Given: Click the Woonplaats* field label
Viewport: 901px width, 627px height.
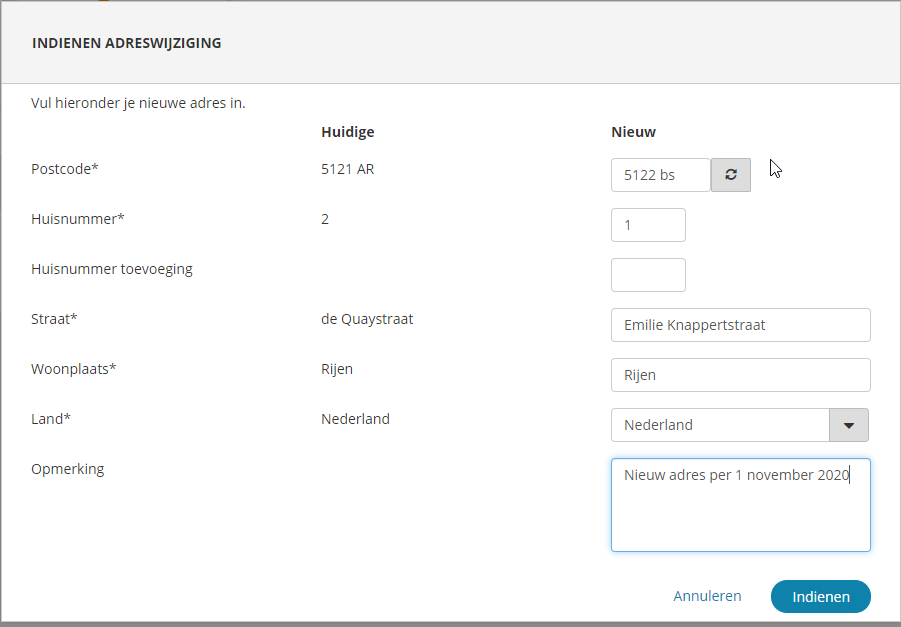Looking at the screenshot, I should [x=74, y=369].
